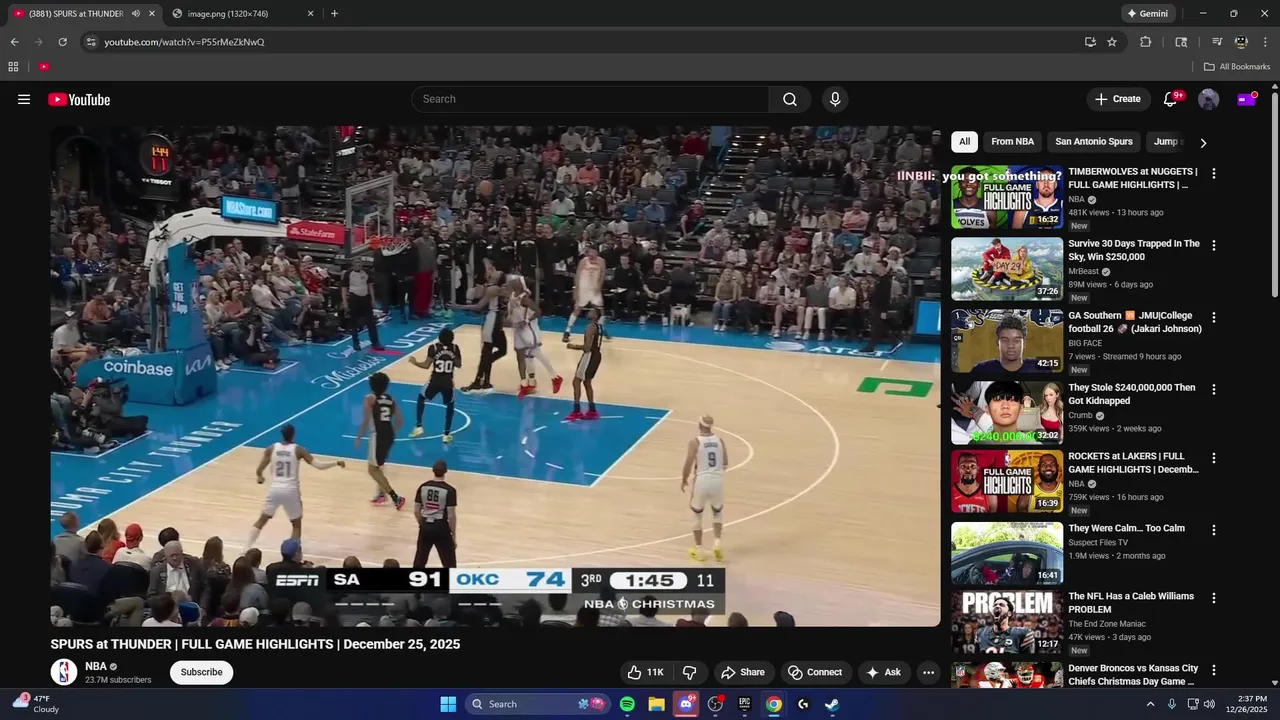Open purple studio icon beside avatar
The width and height of the screenshot is (1280, 720).
tap(1247, 99)
